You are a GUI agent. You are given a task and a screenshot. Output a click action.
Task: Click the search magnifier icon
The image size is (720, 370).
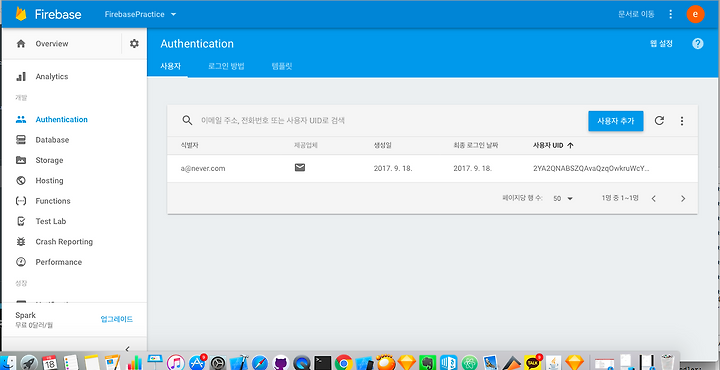(x=187, y=120)
